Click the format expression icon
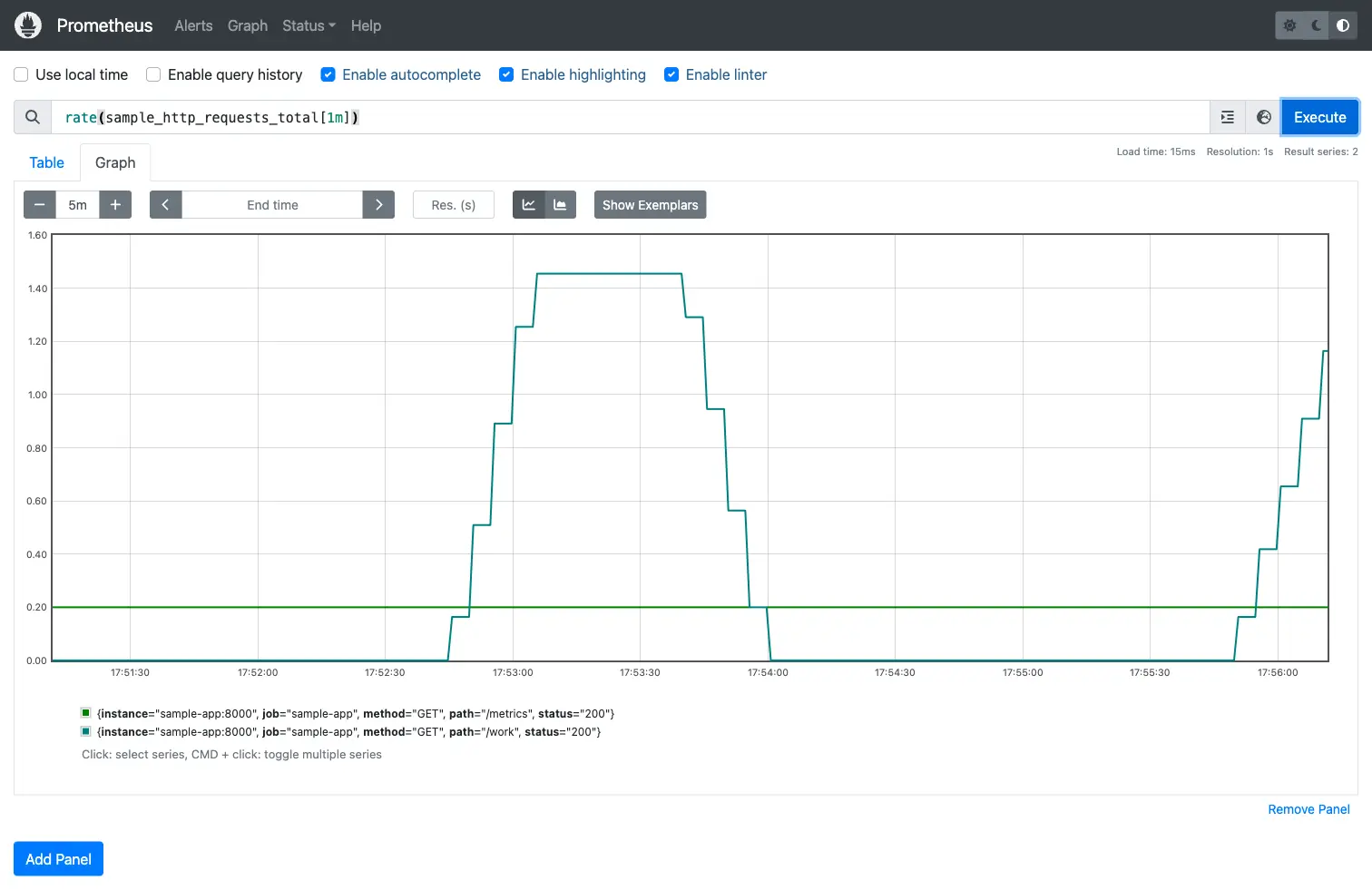Screen dimensions: 1372x890 click(x=1228, y=117)
